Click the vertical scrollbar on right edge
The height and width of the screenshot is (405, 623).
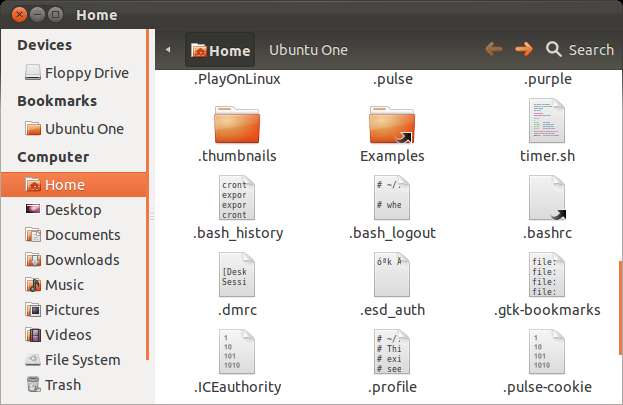(618, 310)
